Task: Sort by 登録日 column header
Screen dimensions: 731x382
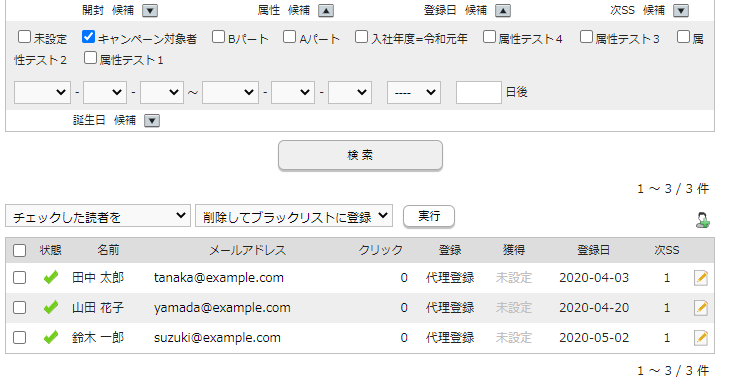Action: point(593,250)
